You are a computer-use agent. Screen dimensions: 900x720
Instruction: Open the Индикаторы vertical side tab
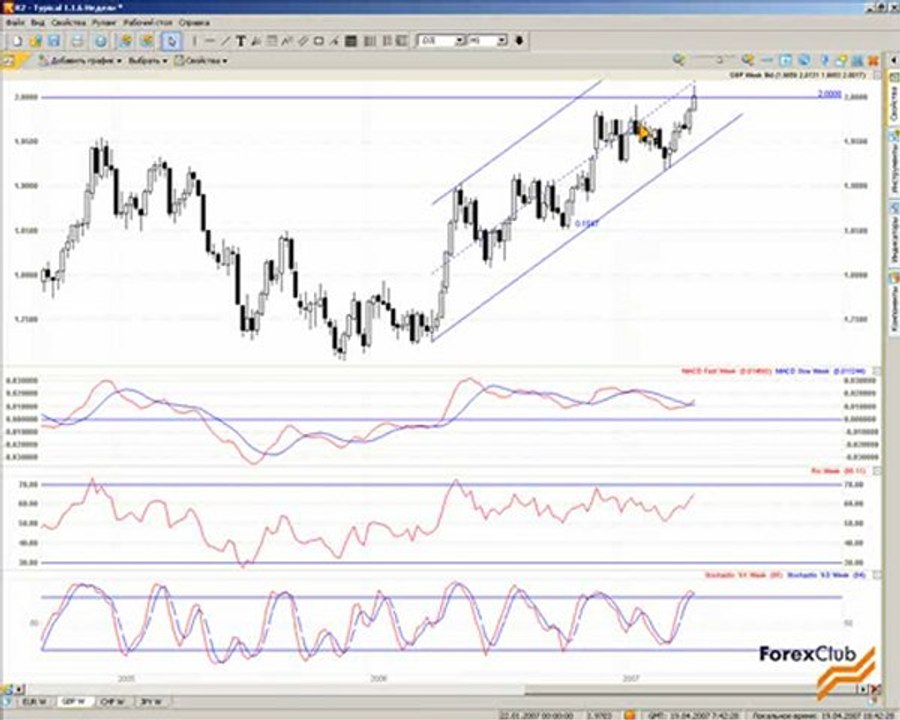tap(894, 233)
